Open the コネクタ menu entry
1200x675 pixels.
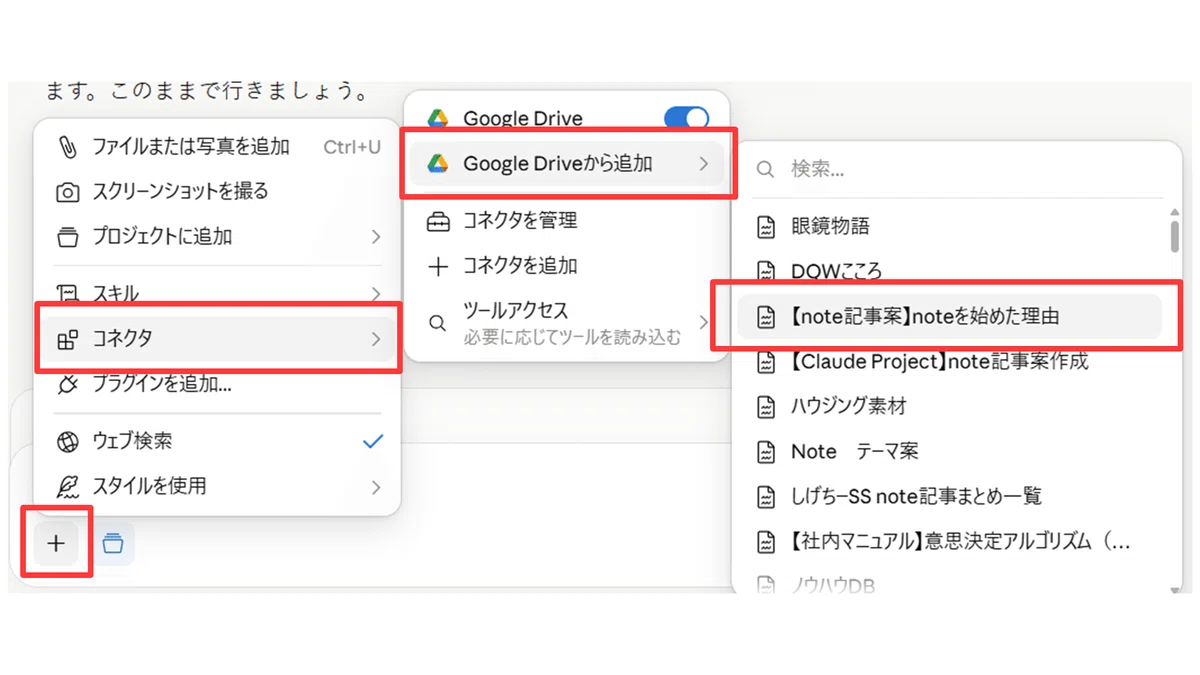[218, 339]
